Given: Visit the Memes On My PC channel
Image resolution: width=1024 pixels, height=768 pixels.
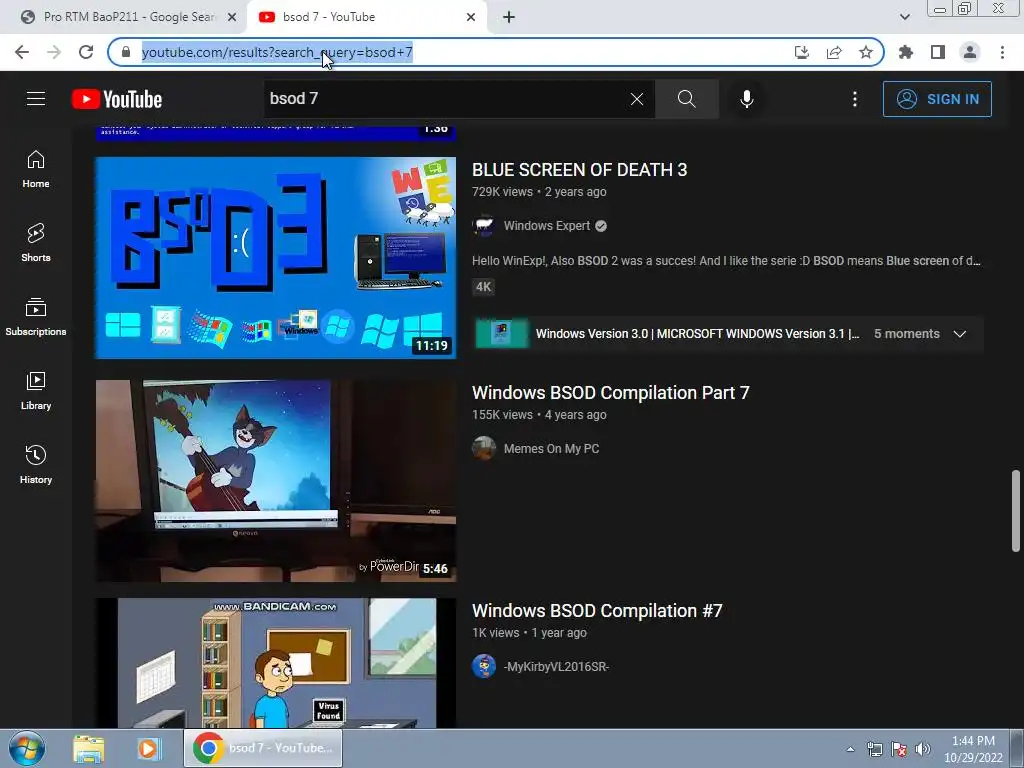Looking at the screenshot, I should pos(551,449).
